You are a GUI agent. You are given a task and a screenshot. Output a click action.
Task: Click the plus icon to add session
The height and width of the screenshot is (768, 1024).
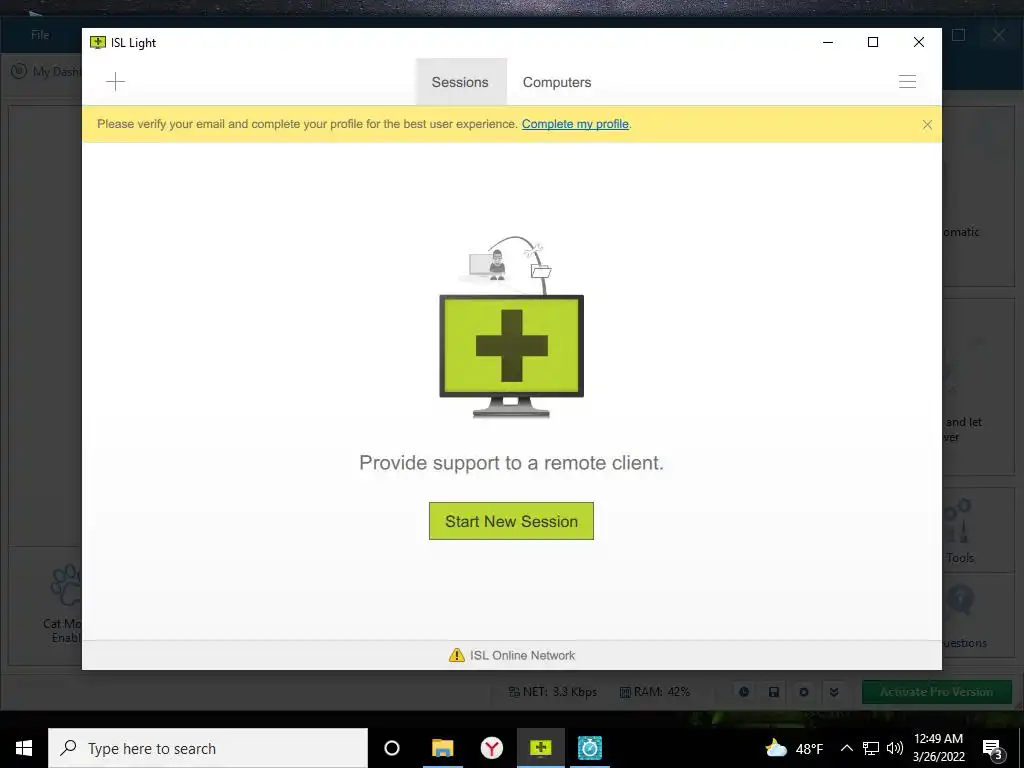click(116, 82)
